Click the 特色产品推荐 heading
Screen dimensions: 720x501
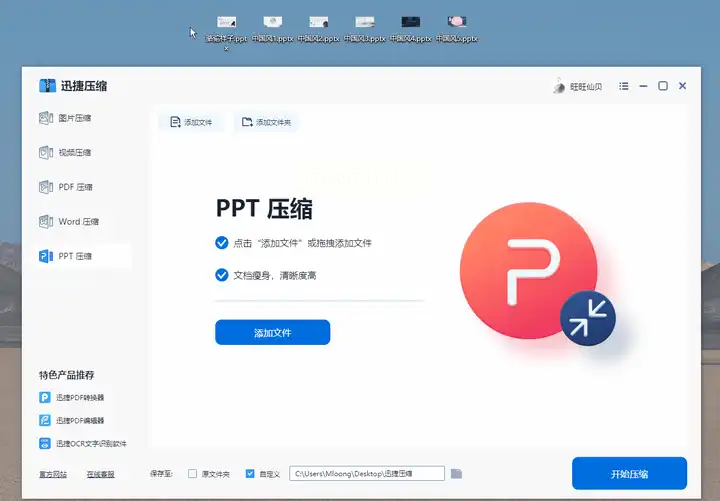(x=67, y=375)
